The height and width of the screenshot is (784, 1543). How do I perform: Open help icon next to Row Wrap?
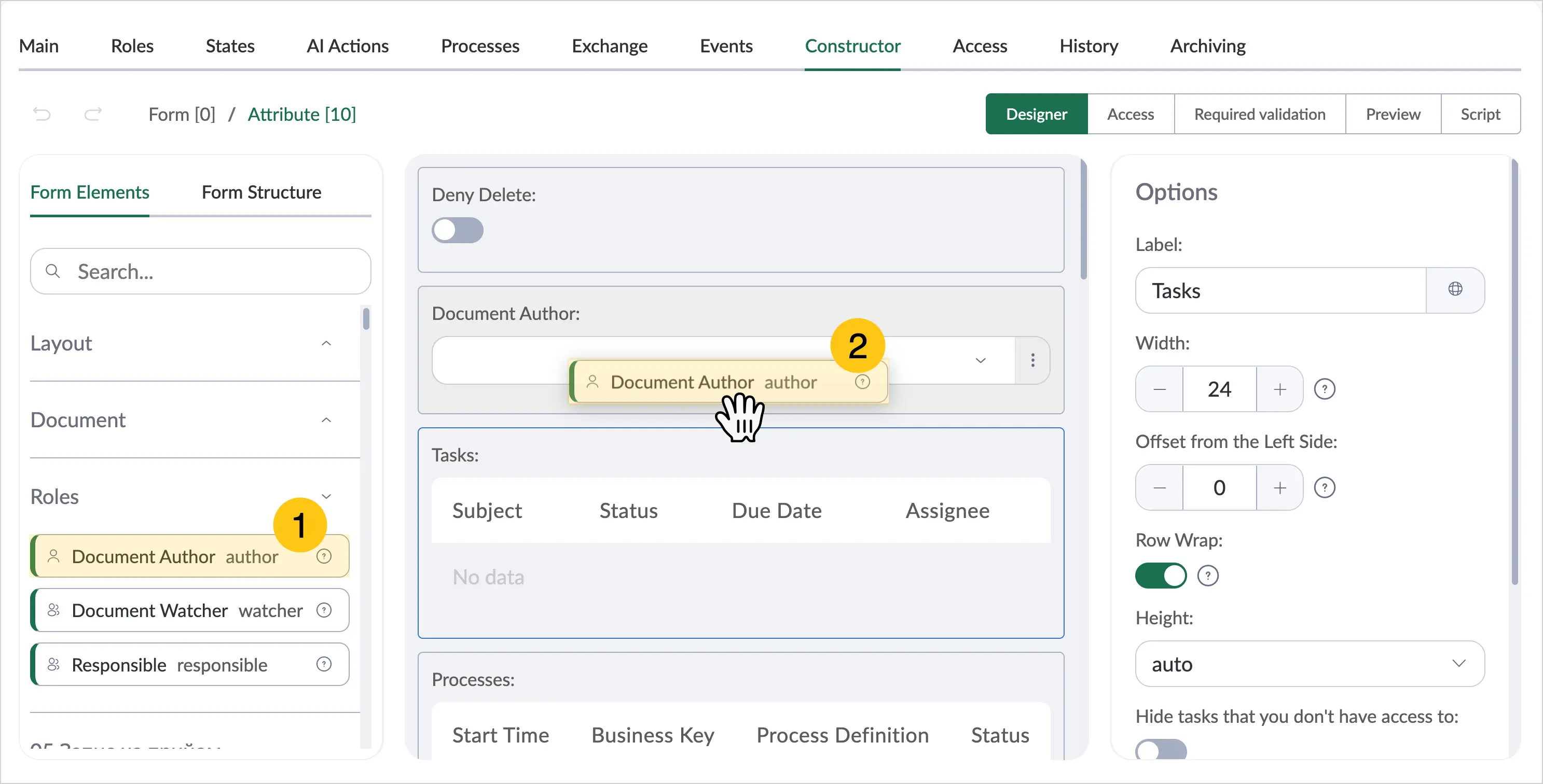1208,576
